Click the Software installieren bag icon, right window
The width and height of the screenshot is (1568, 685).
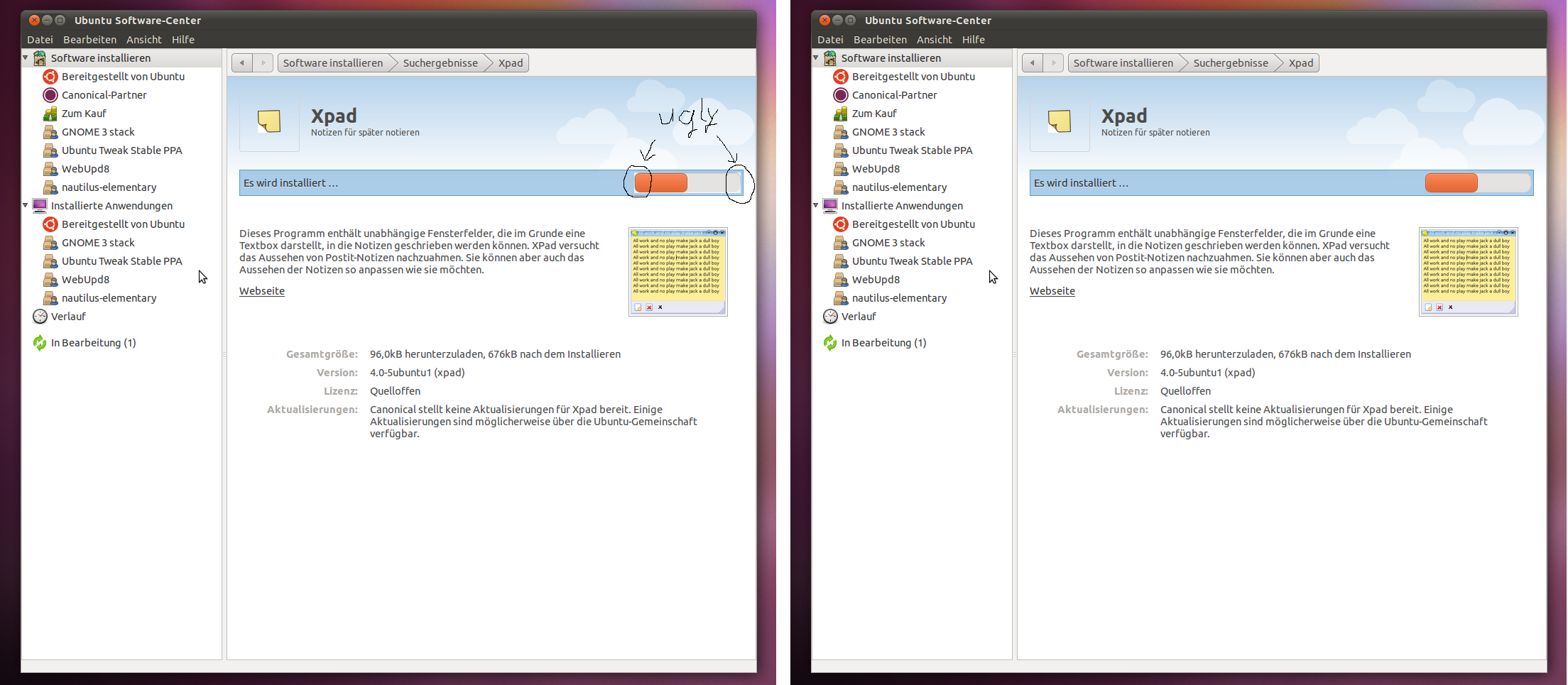pos(830,58)
